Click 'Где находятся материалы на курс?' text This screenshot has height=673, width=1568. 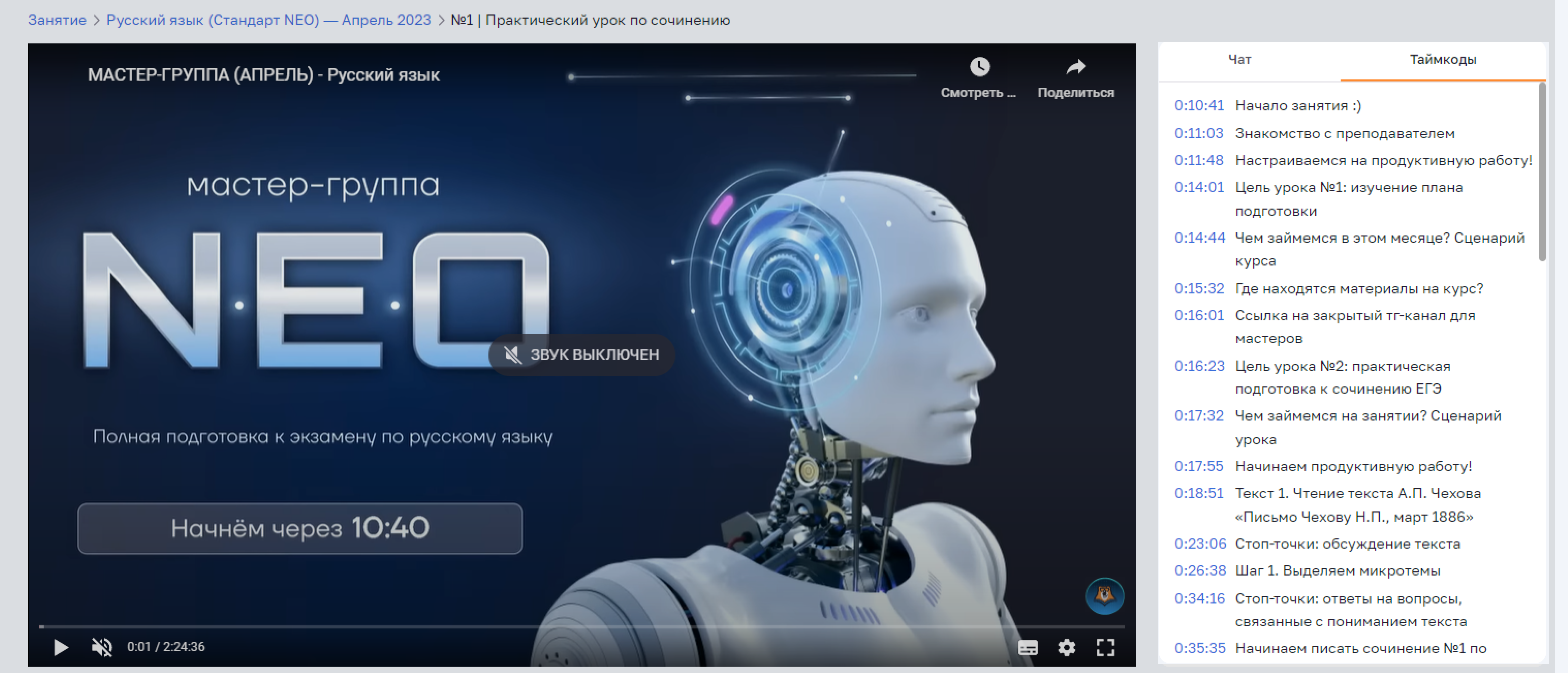1359,289
